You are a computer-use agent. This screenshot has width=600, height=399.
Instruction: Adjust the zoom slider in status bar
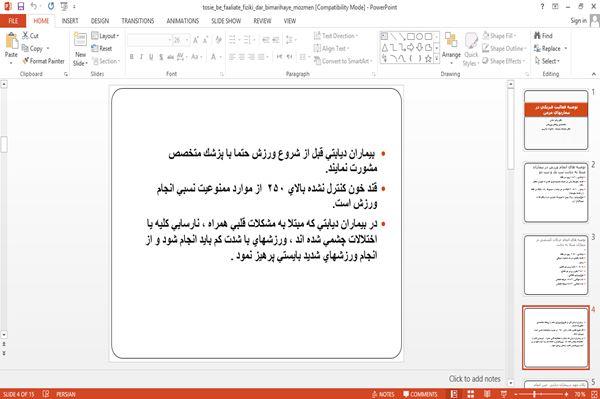click(535, 394)
